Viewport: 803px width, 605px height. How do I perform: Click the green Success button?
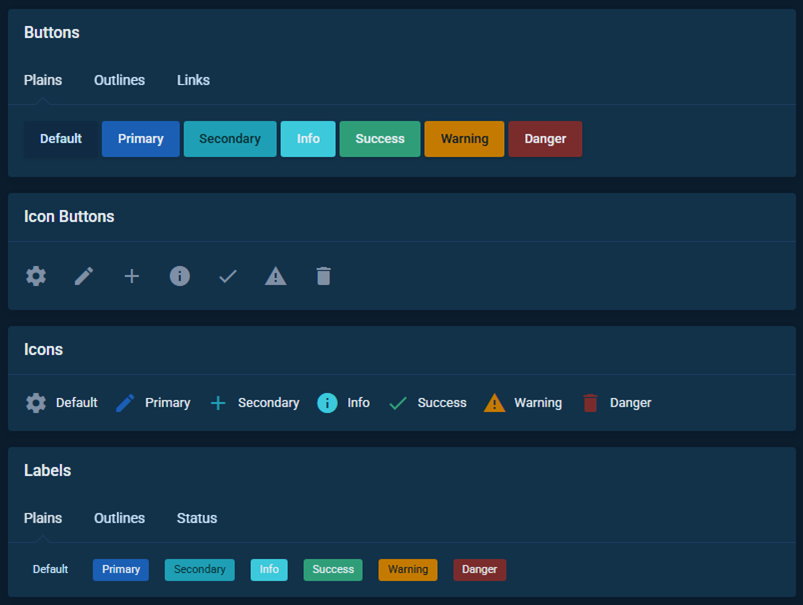pos(380,139)
